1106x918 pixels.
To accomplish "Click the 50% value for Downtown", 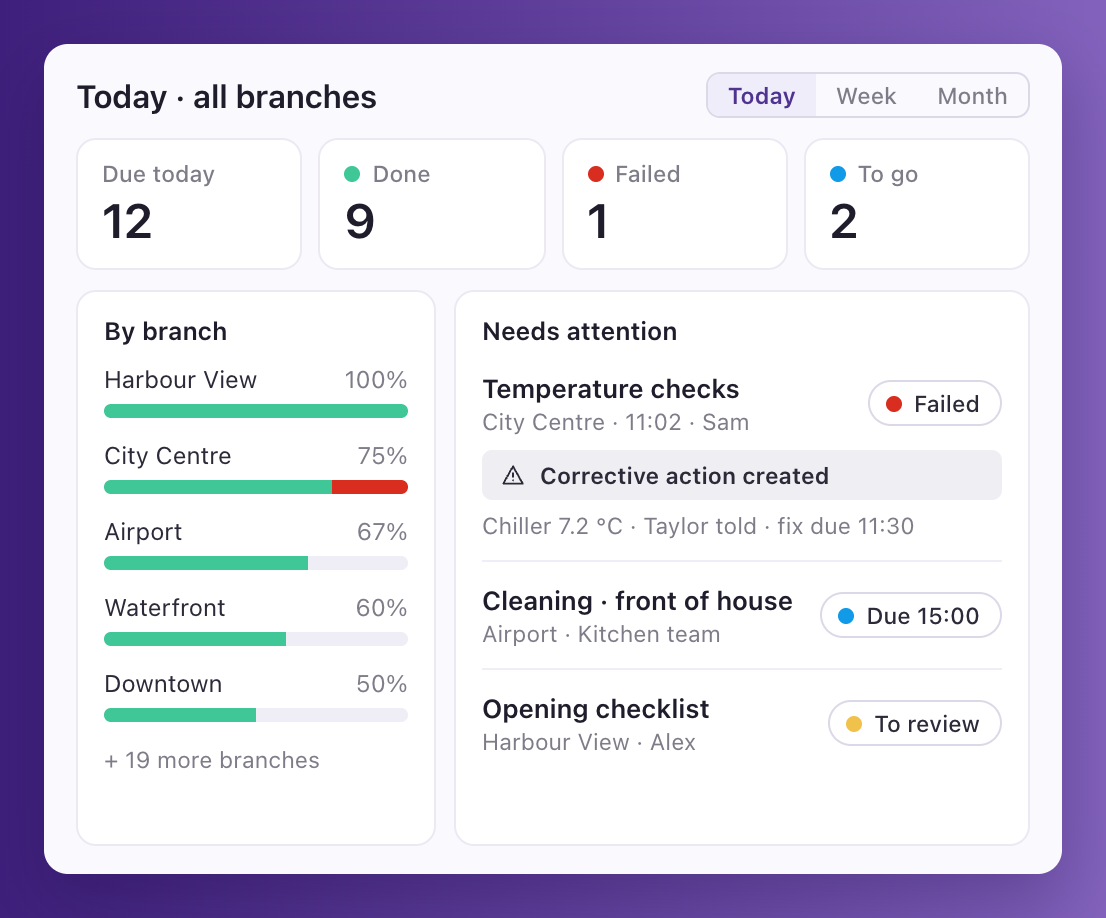I will [x=382, y=684].
